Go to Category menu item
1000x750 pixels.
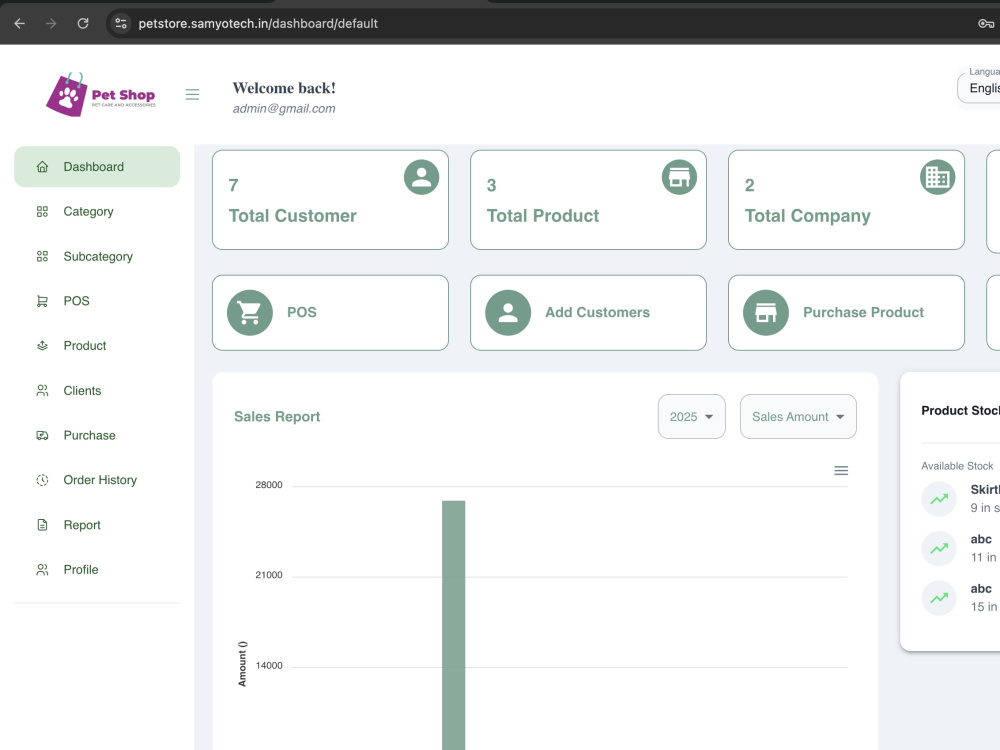pyautogui.click(x=97, y=212)
